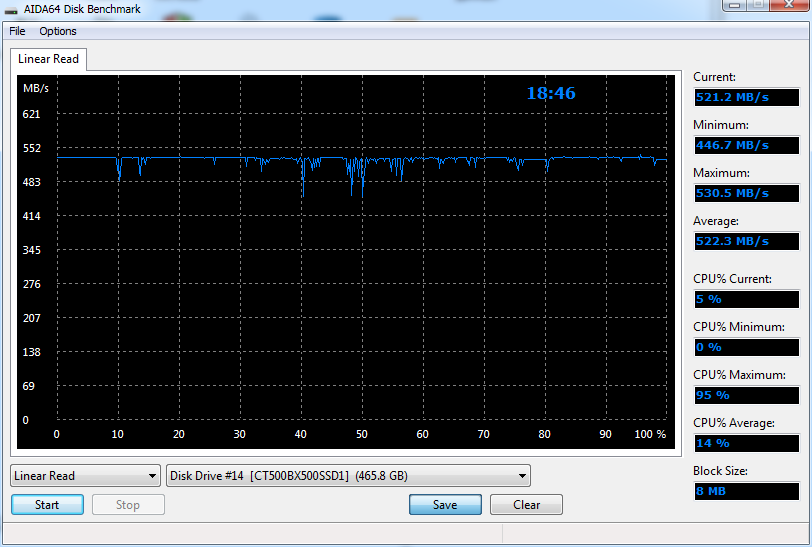The width and height of the screenshot is (812, 547).
Task: Clear the benchmark graph
Action: pyautogui.click(x=526, y=505)
